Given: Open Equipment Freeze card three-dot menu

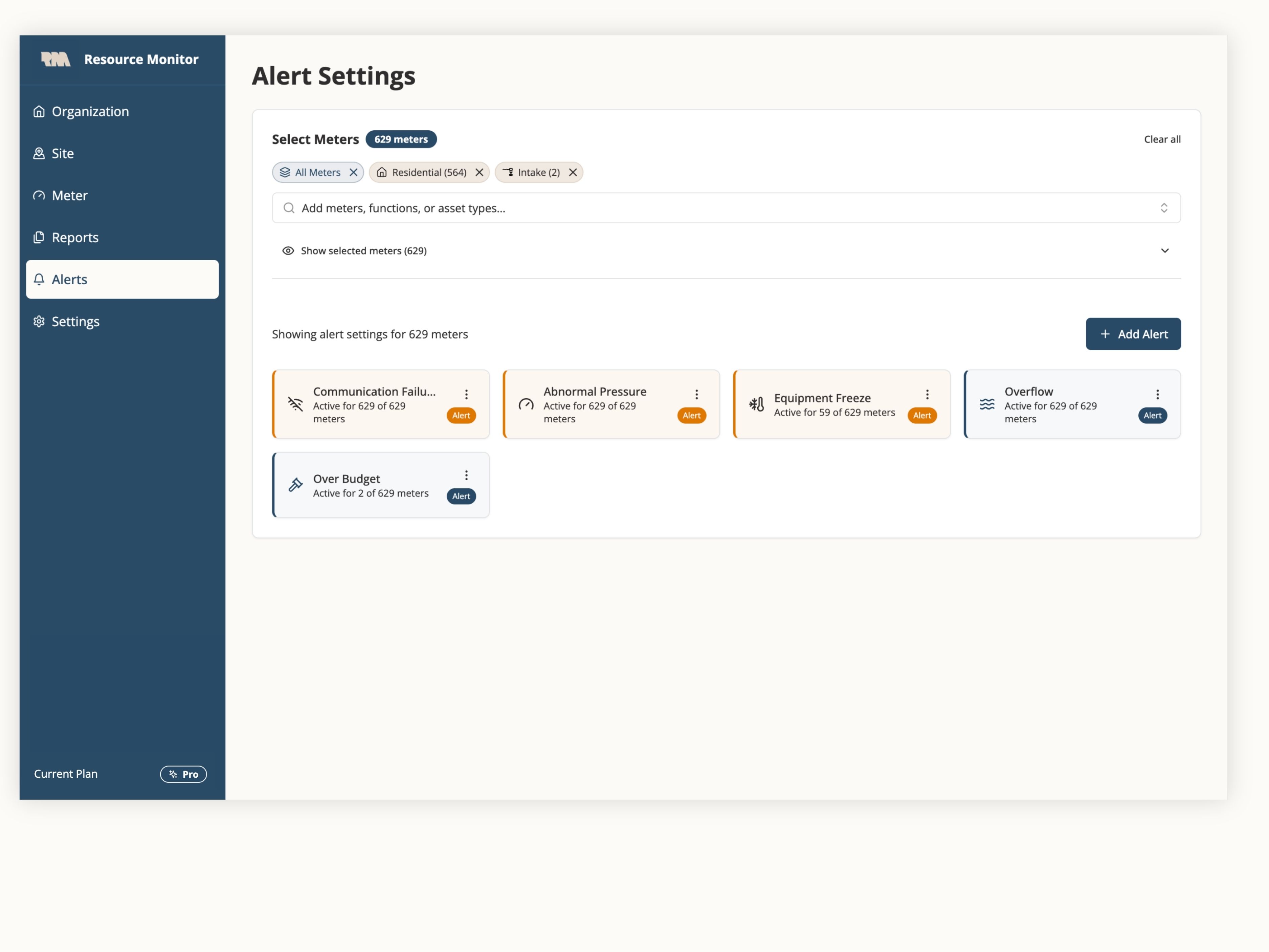Looking at the screenshot, I should pos(927,394).
